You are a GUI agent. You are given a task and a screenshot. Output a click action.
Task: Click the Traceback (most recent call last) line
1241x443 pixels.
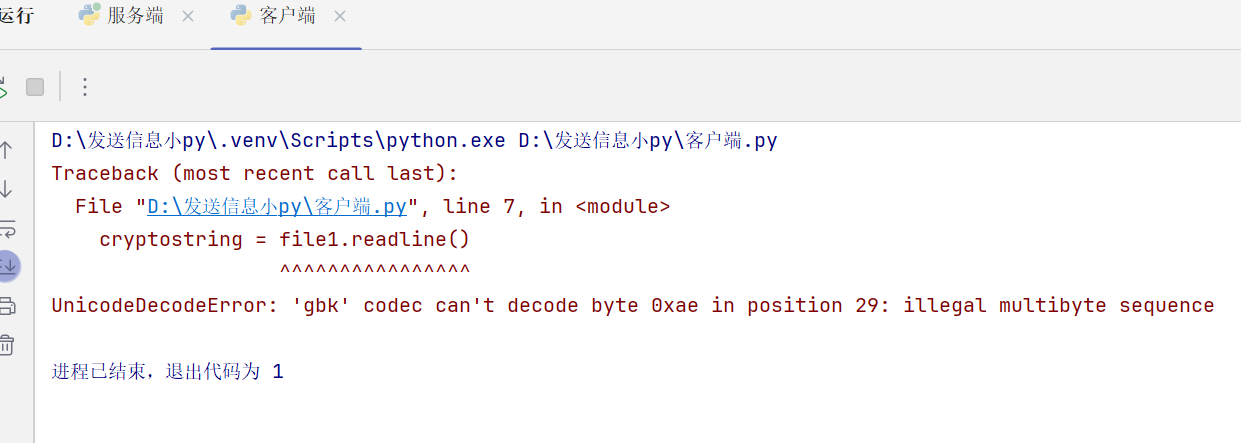[x=254, y=174]
